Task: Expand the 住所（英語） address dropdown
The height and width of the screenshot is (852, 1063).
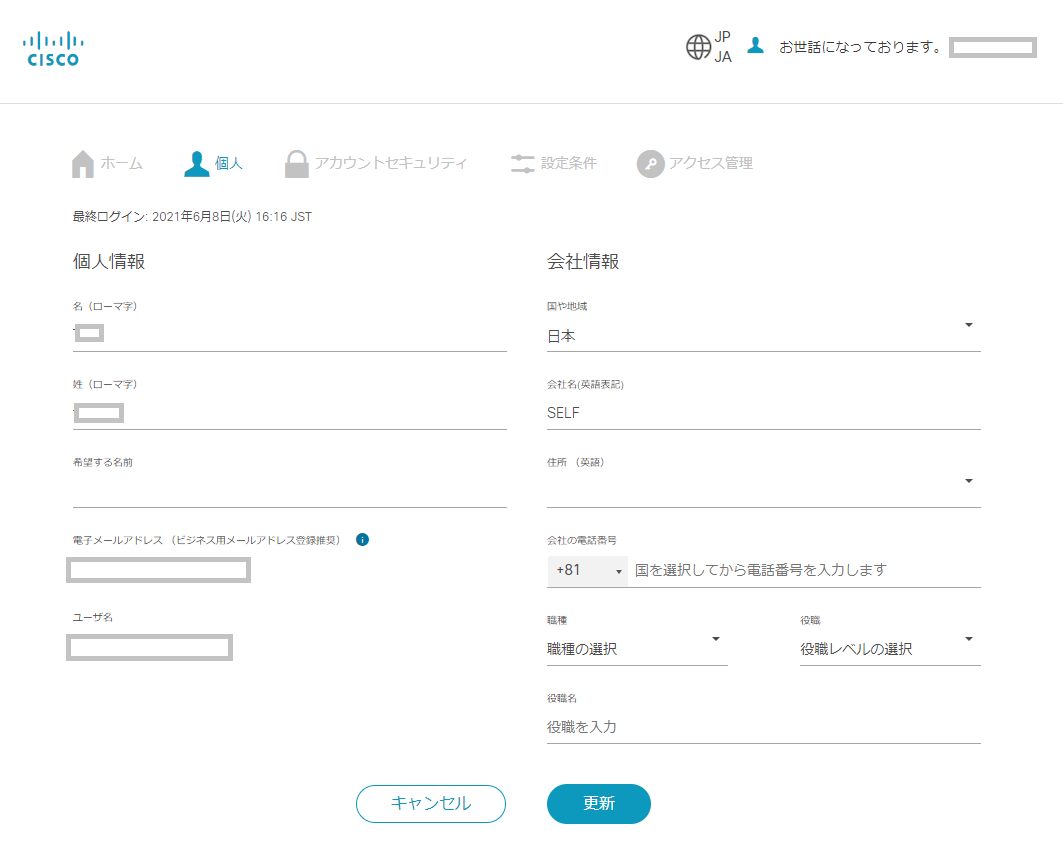Action: pos(967,480)
